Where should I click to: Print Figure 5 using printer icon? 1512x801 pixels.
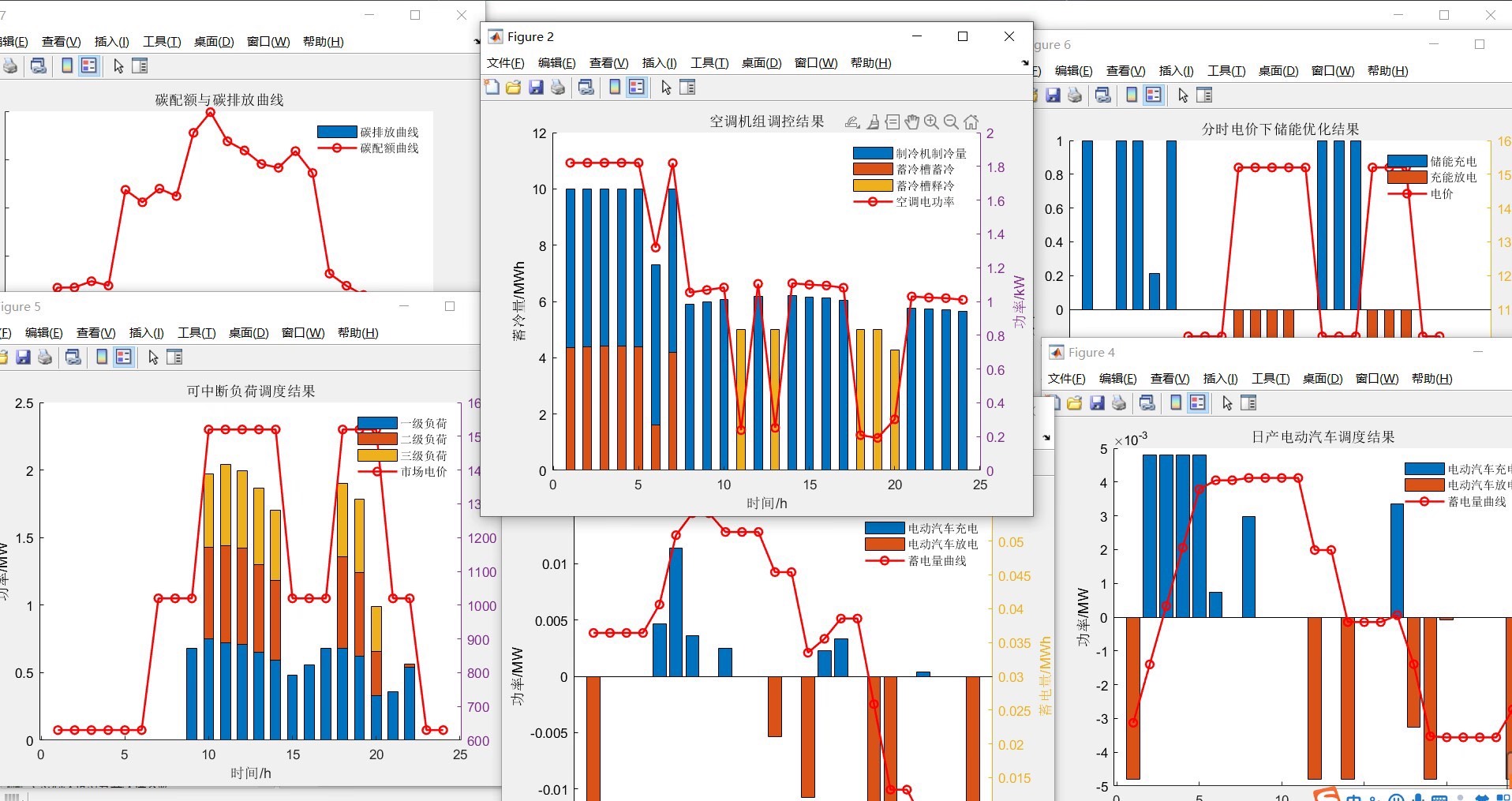click(x=45, y=357)
